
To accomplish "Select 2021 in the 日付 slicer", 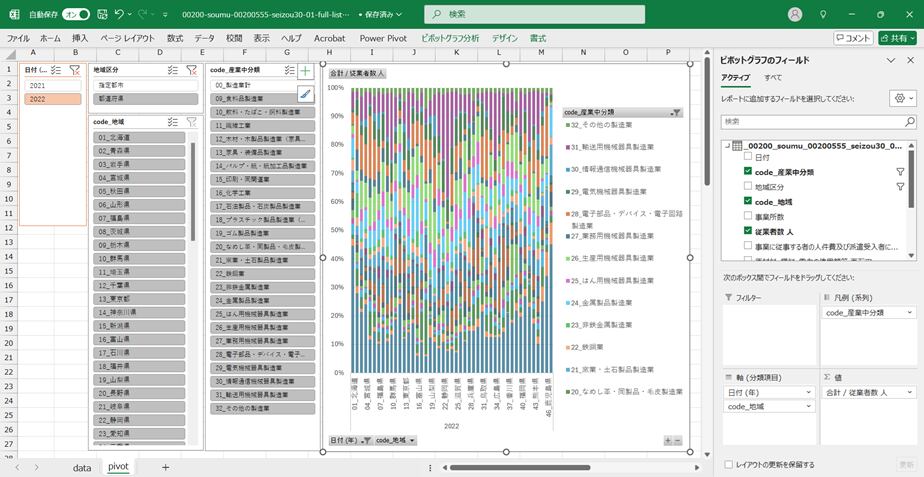I will [53, 85].
